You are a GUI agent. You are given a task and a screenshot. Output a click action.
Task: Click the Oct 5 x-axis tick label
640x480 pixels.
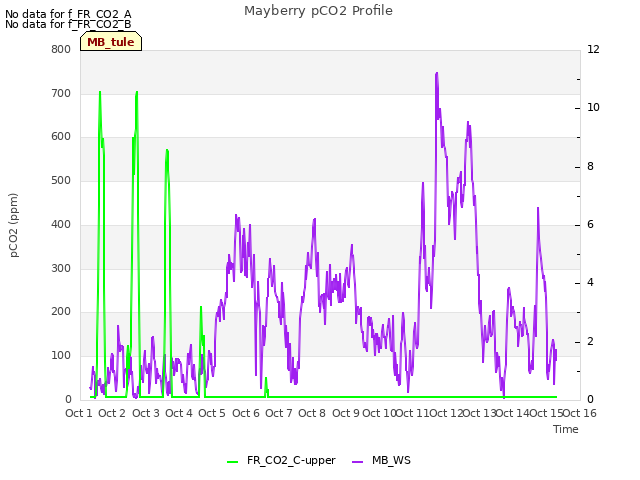(212, 413)
